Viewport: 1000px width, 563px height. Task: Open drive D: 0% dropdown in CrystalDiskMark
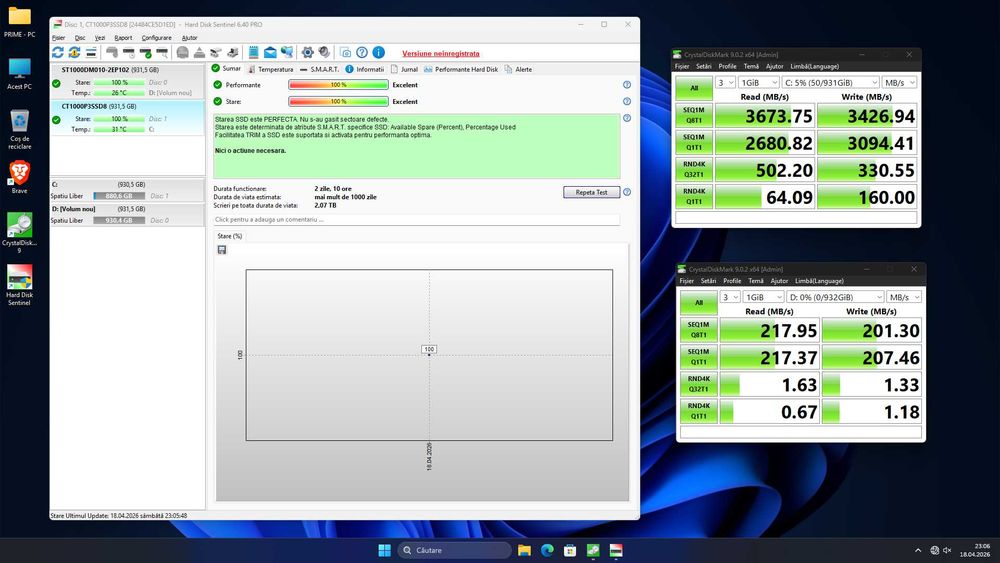[x=835, y=297]
